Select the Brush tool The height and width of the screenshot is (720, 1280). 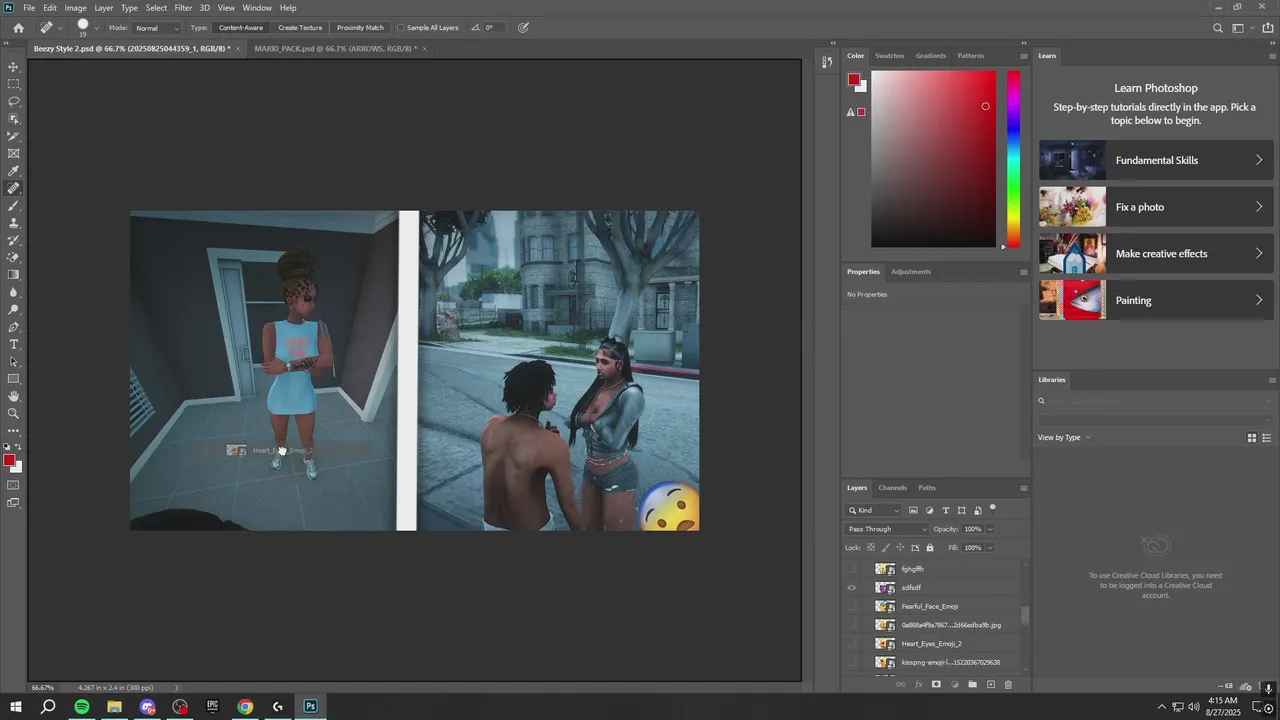point(14,205)
